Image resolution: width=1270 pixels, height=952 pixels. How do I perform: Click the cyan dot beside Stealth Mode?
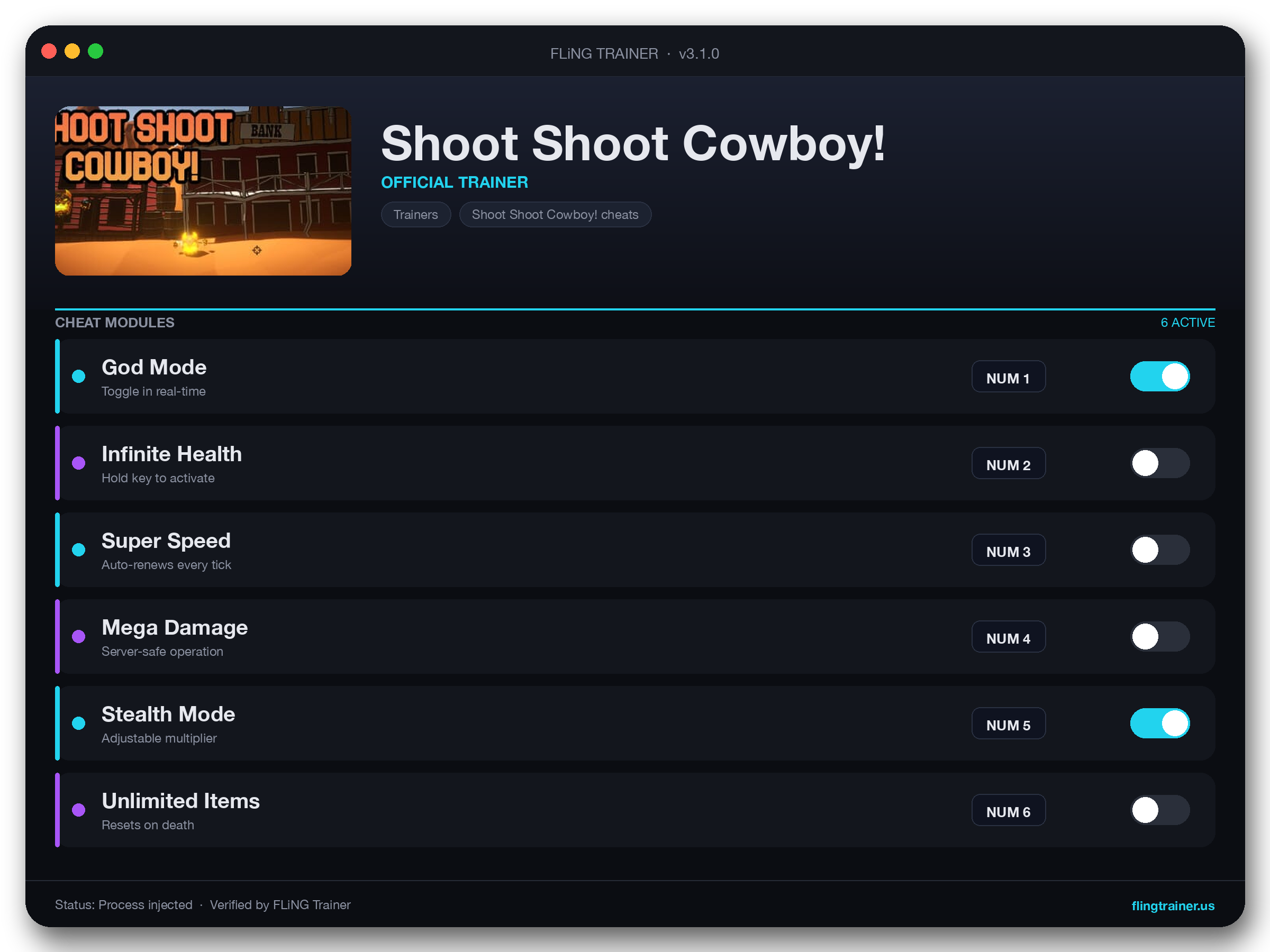[79, 723]
